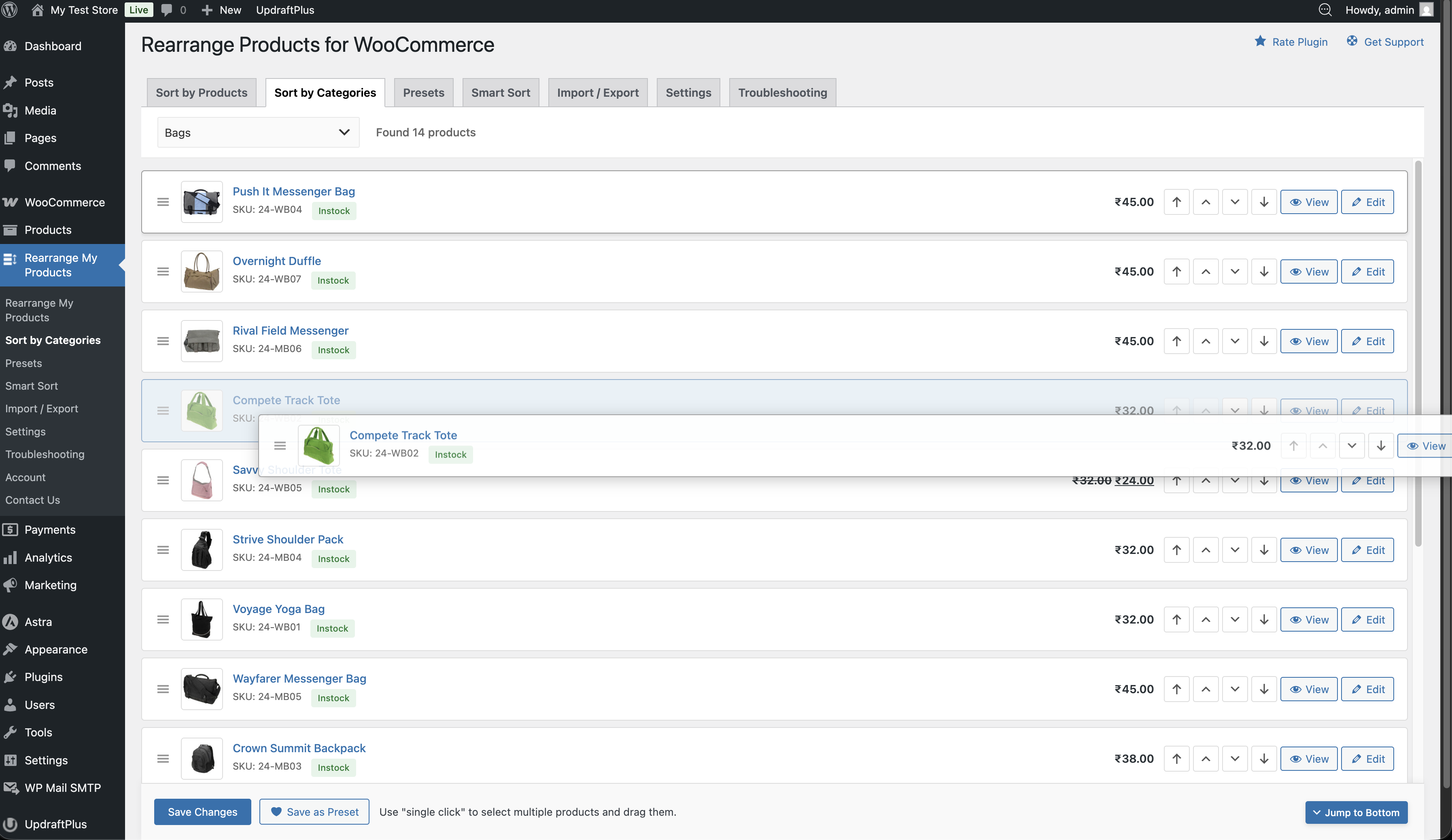Select the WooCommerce icon in the sidebar

11,202
